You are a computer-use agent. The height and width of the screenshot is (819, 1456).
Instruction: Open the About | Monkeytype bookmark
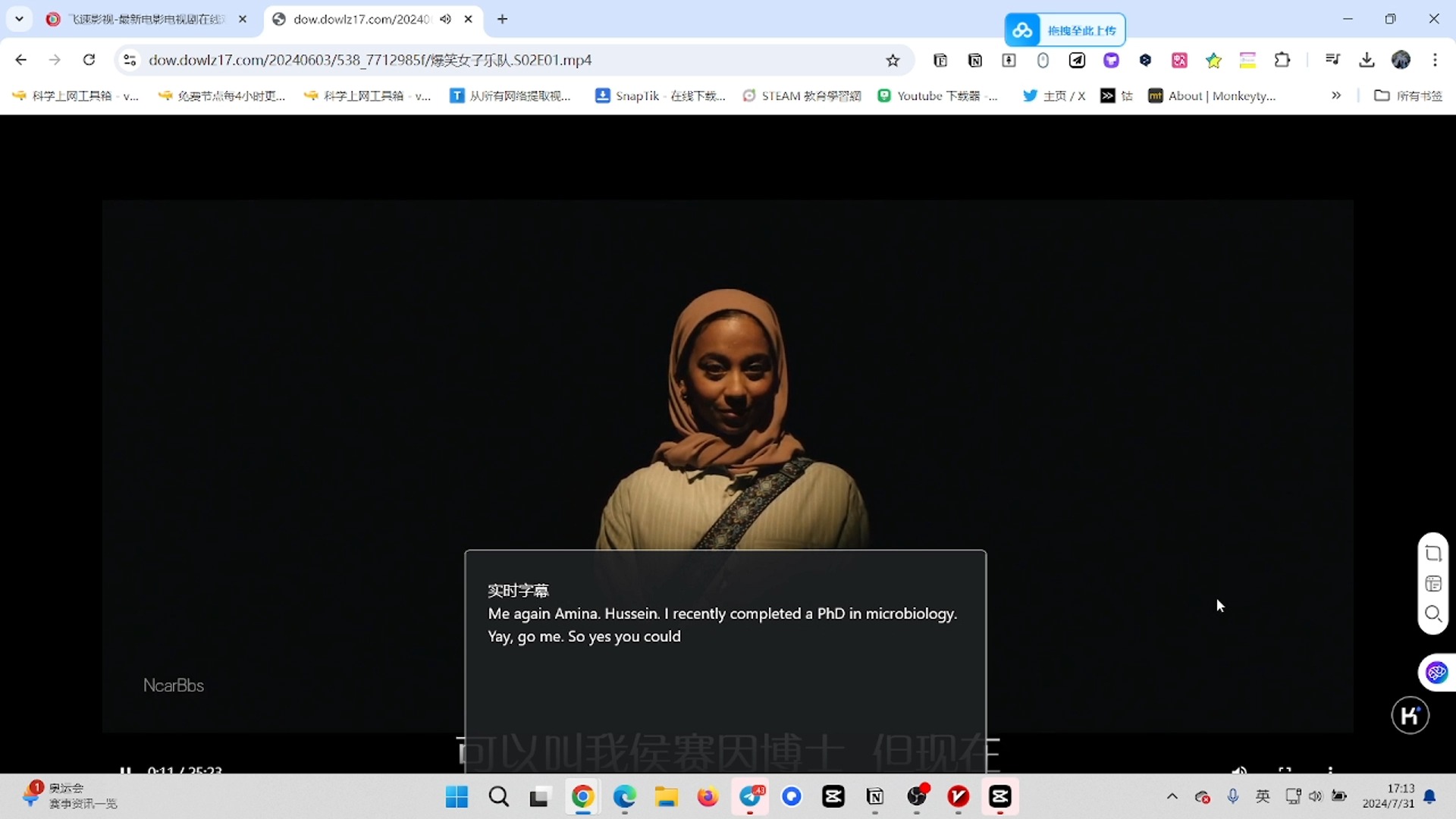1212,96
